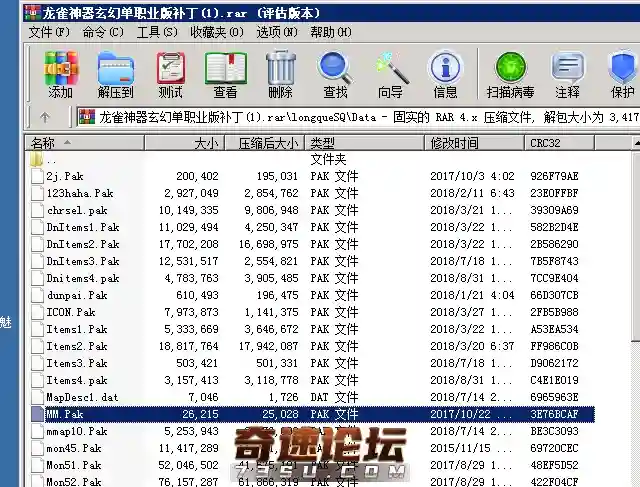This screenshot has height=487, width=640.
Task: Select file Items4.pak
Action: (x=77, y=380)
